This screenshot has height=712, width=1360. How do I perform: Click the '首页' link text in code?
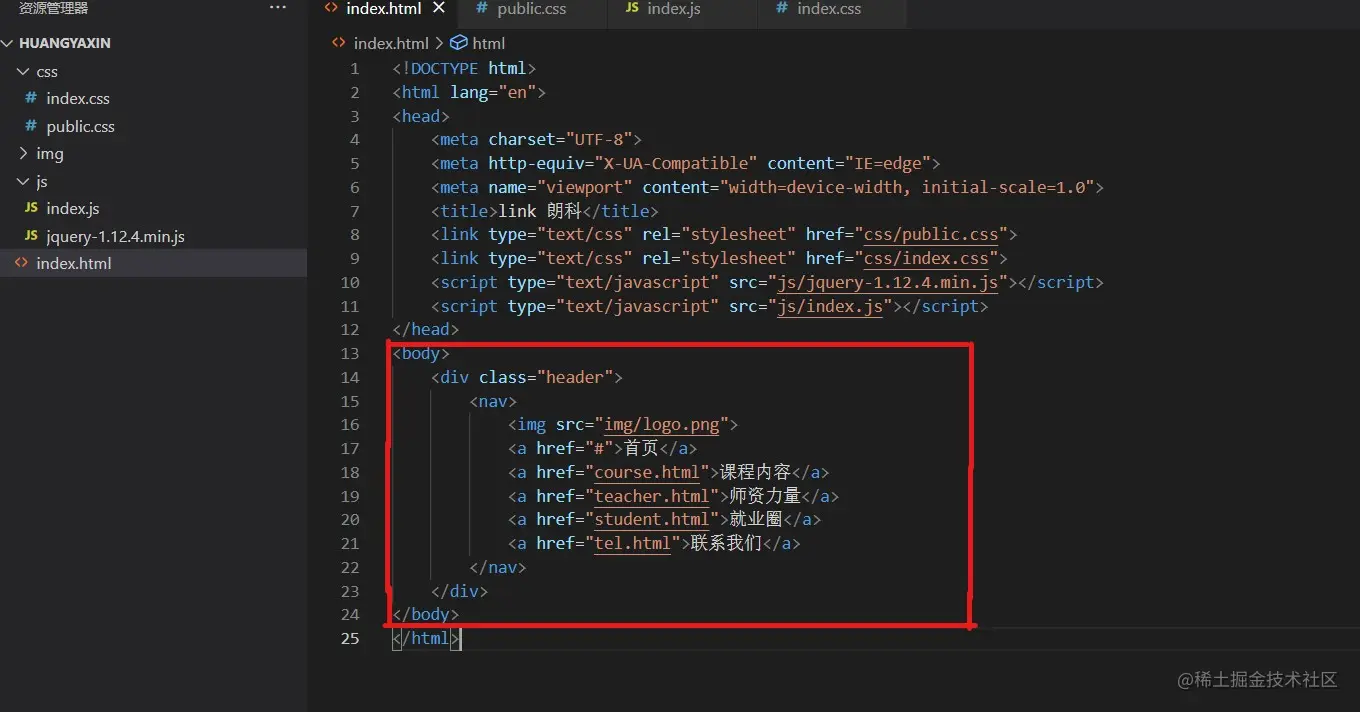point(642,449)
